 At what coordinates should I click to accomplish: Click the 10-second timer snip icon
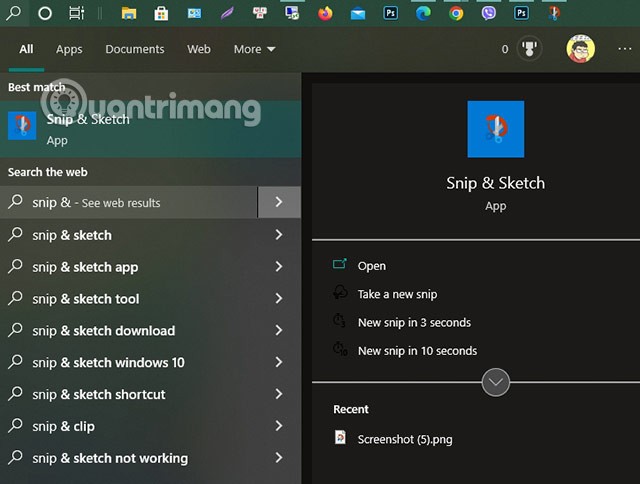pyautogui.click(x=340, y=349)
